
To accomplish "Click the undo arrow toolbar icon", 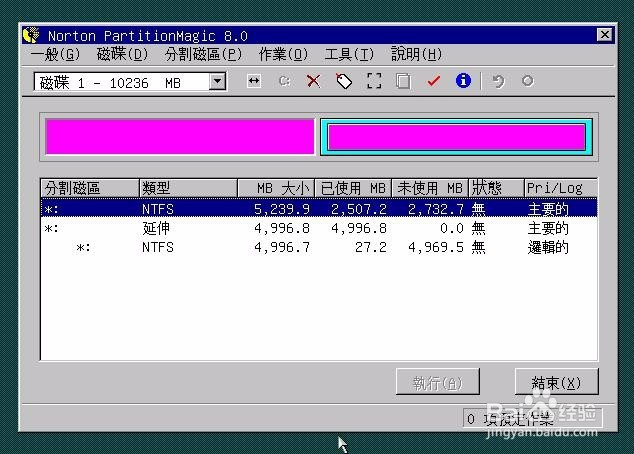I will click(498, 81).
